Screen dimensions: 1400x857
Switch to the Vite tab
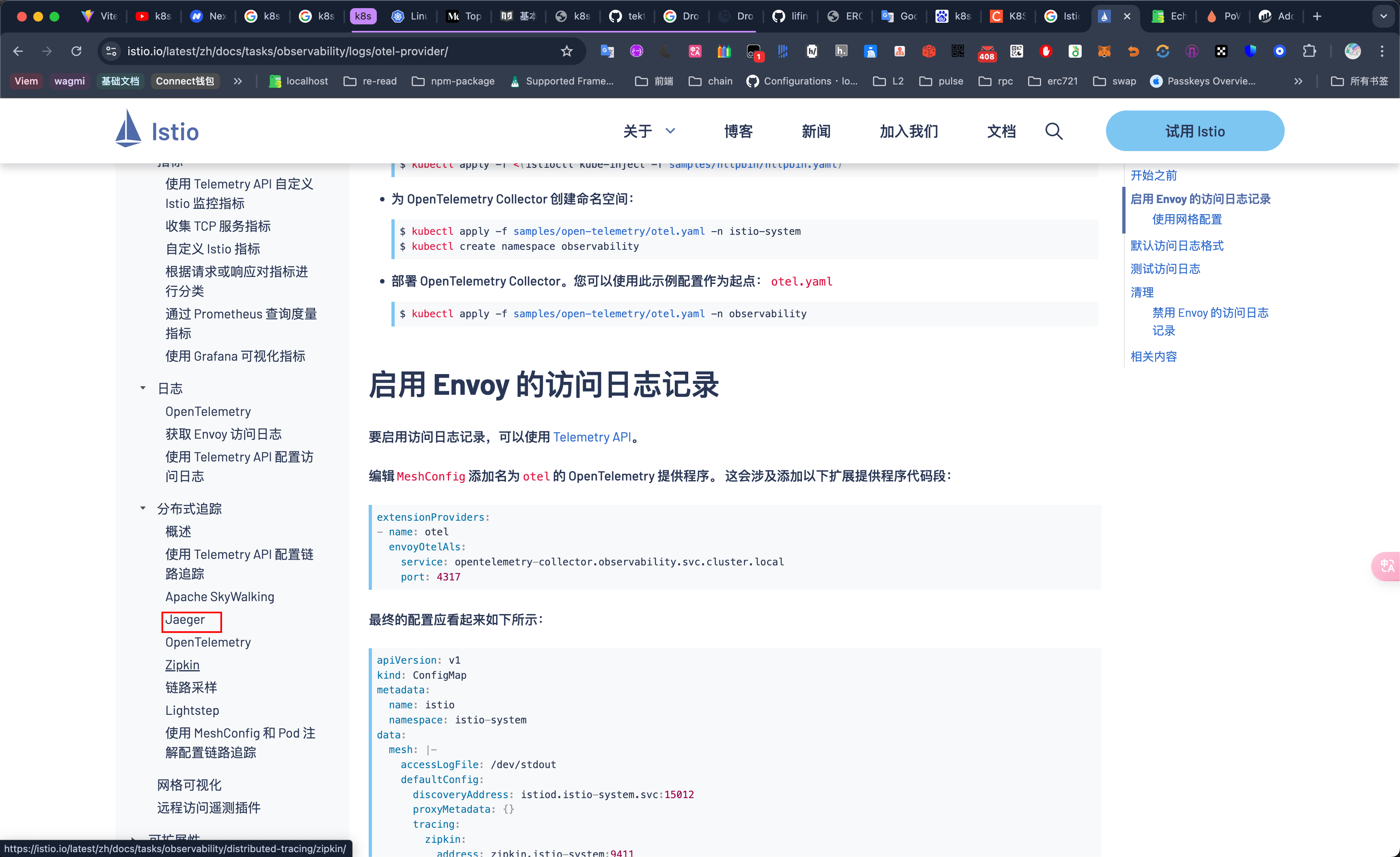99,16
